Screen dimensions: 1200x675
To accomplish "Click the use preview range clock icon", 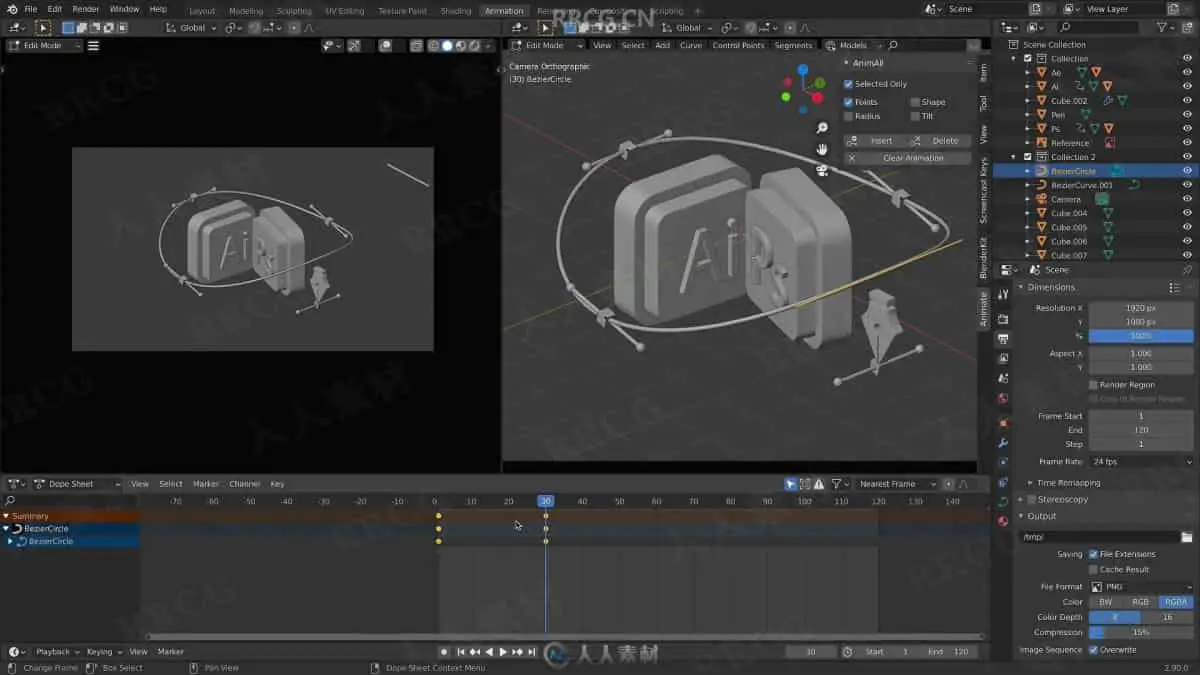I will click(848, 652).
